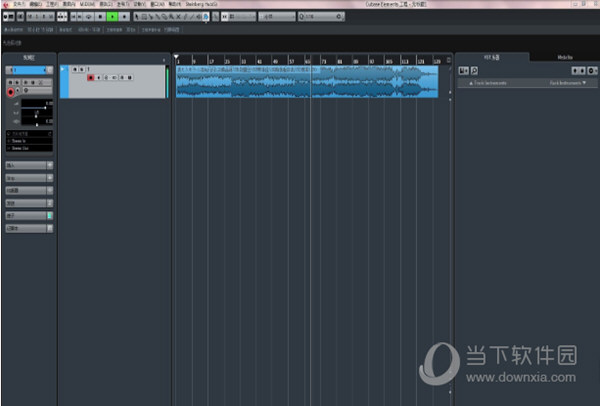Switch to the Media Bay tab
This screenshot has height=406, width=600.
click(565, 57)
